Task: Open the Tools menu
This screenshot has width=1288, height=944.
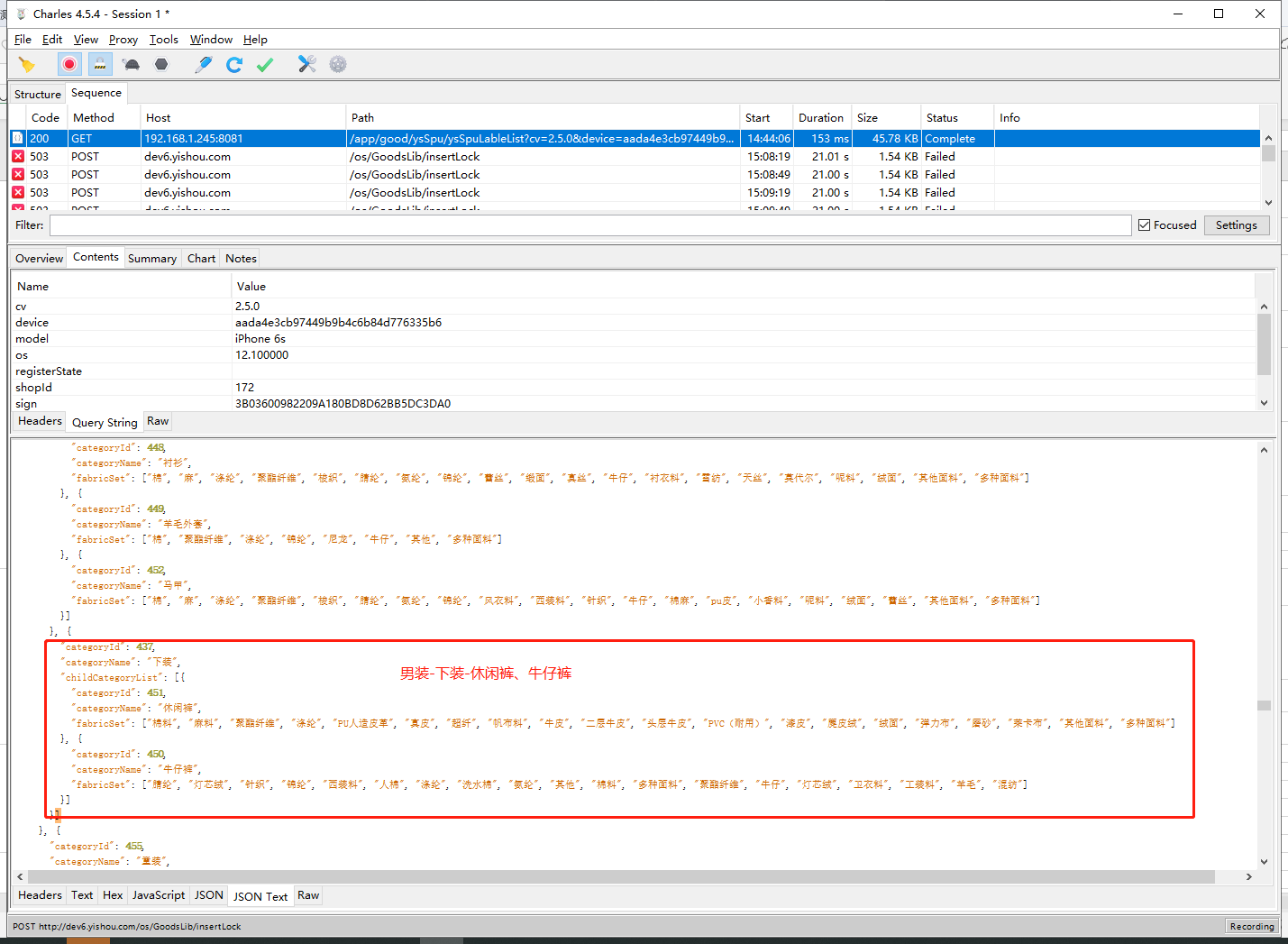Action: tap(164, 40)
